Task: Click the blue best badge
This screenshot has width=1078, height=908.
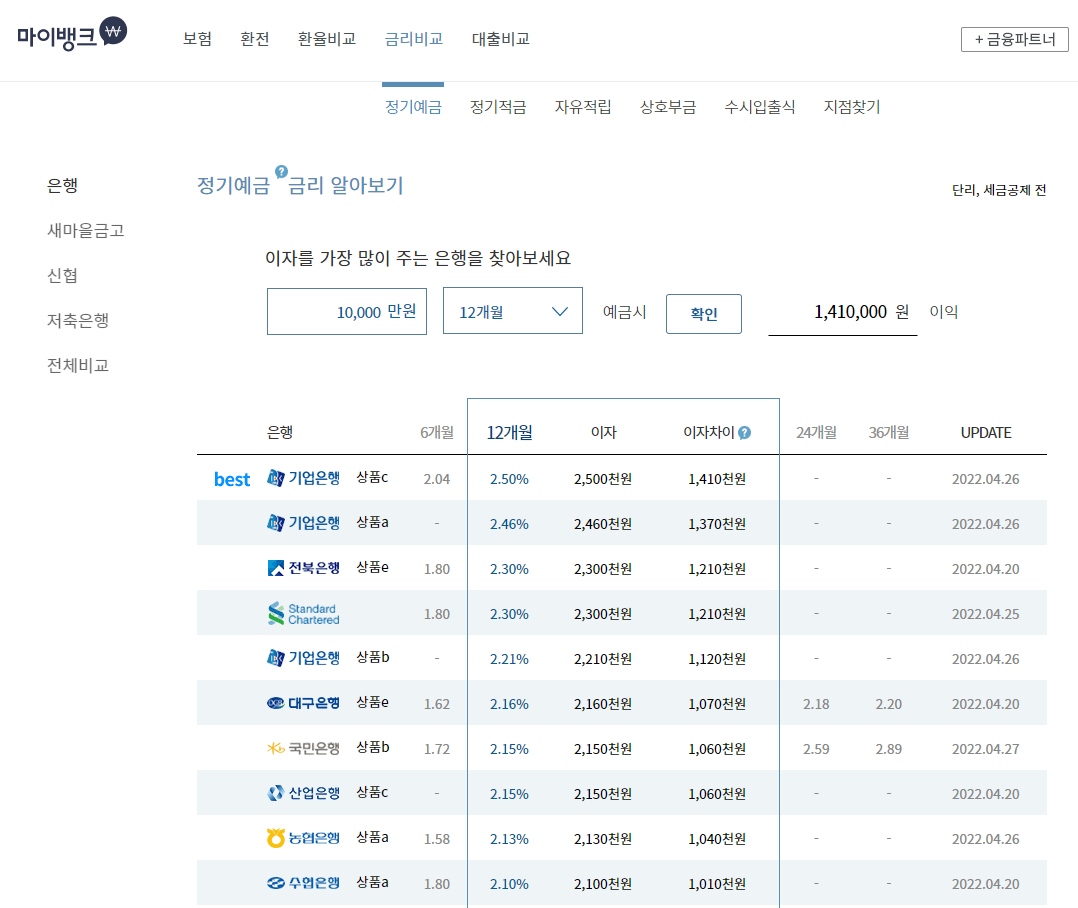Action: (232, 480)
